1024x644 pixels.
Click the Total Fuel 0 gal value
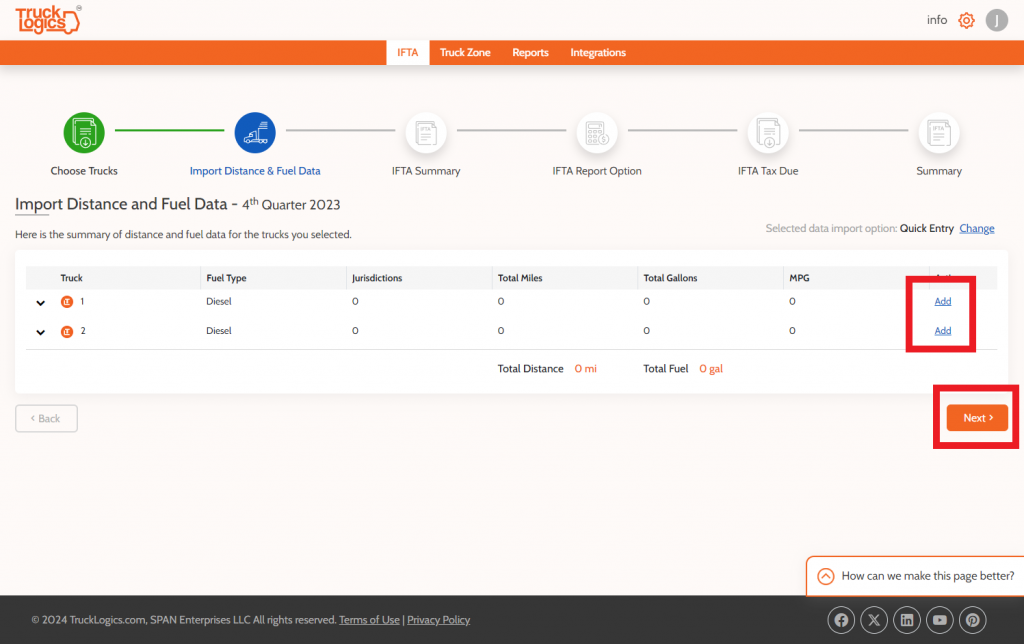click(711, 368)
